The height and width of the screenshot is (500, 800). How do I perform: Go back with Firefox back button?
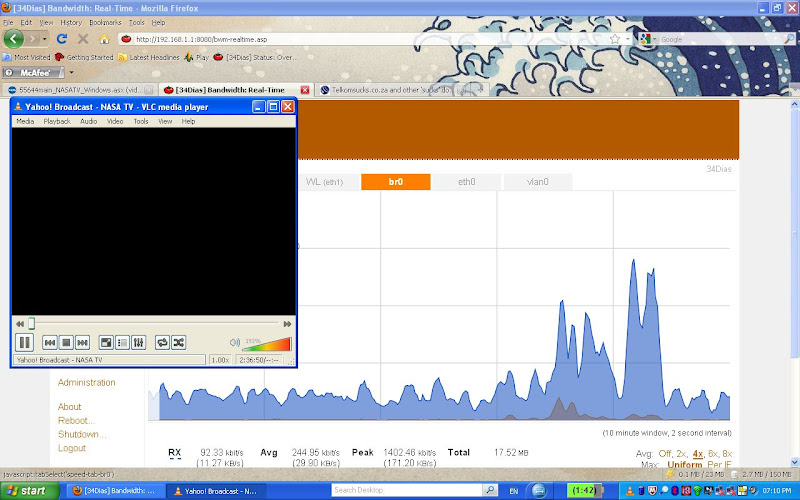click(x=14, y=39)
